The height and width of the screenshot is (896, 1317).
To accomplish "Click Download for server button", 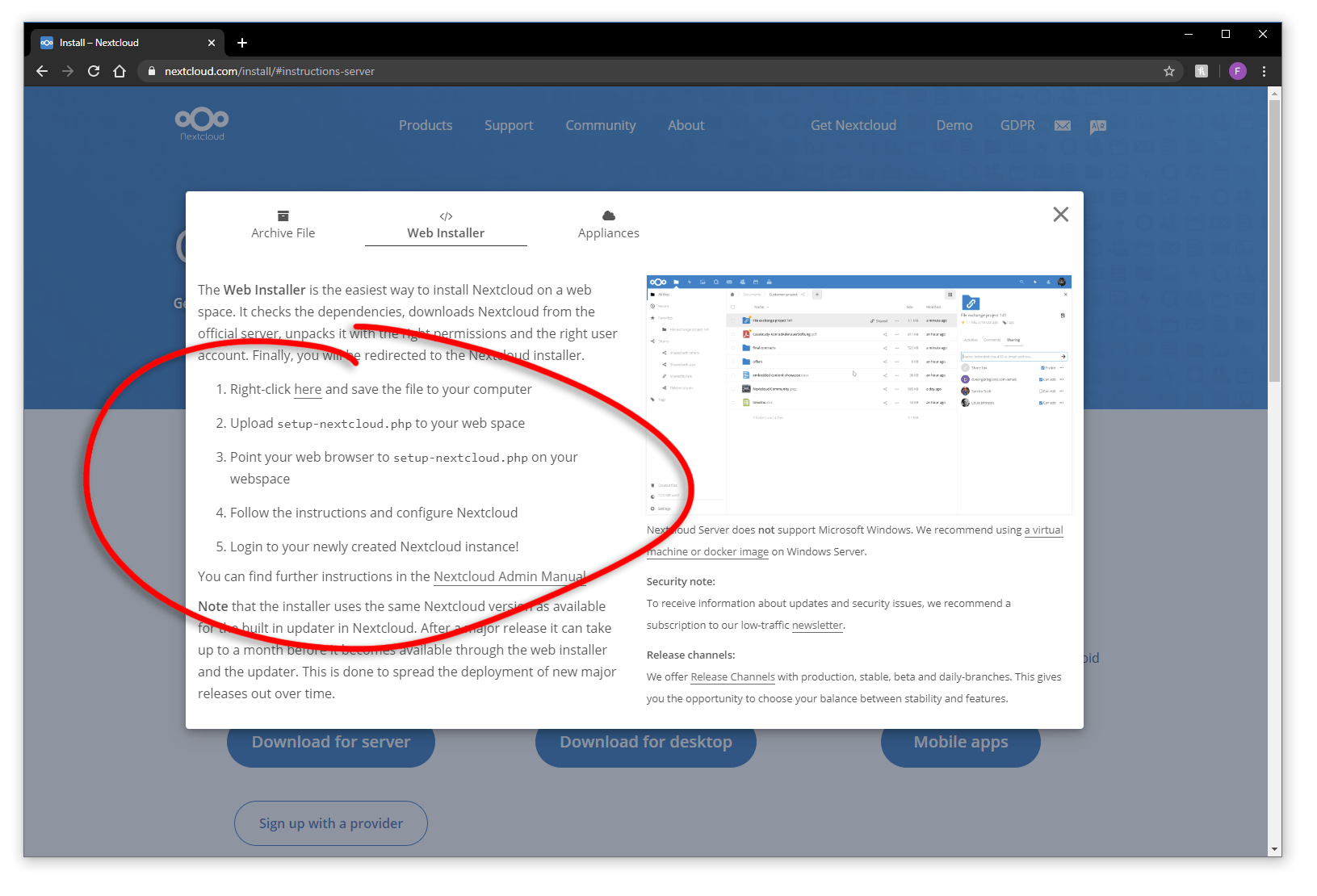I will [x=331, y=742].
